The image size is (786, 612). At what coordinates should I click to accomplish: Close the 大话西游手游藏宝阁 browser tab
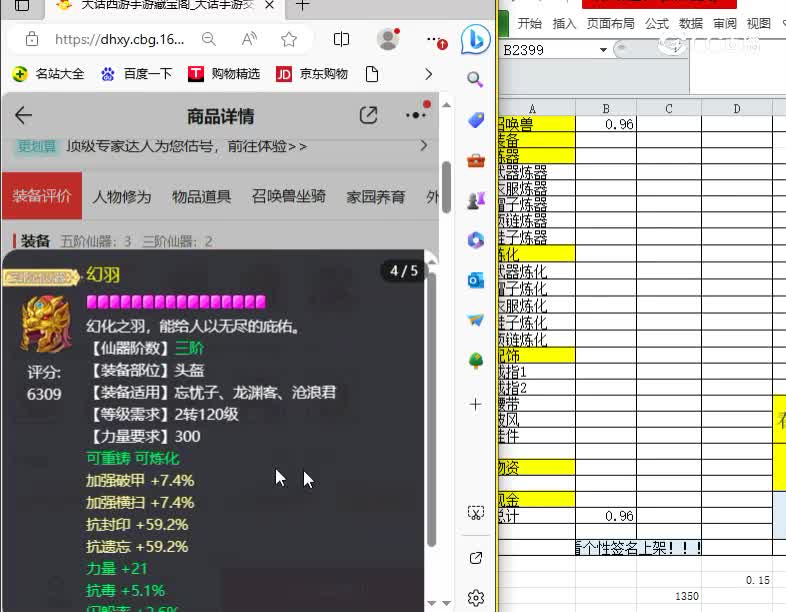tap(269, 6)
